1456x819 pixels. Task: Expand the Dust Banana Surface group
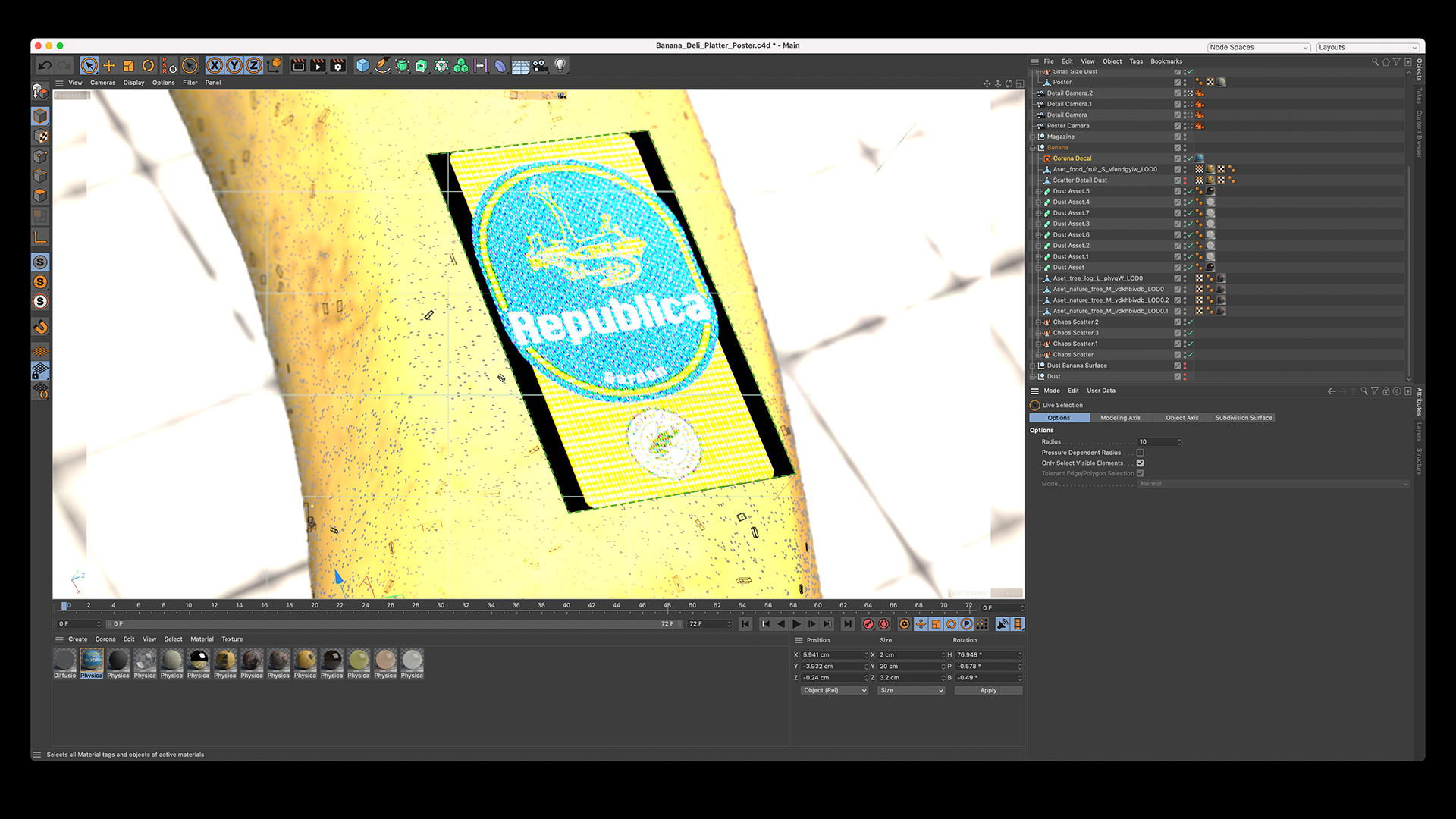pos(1033,366)
